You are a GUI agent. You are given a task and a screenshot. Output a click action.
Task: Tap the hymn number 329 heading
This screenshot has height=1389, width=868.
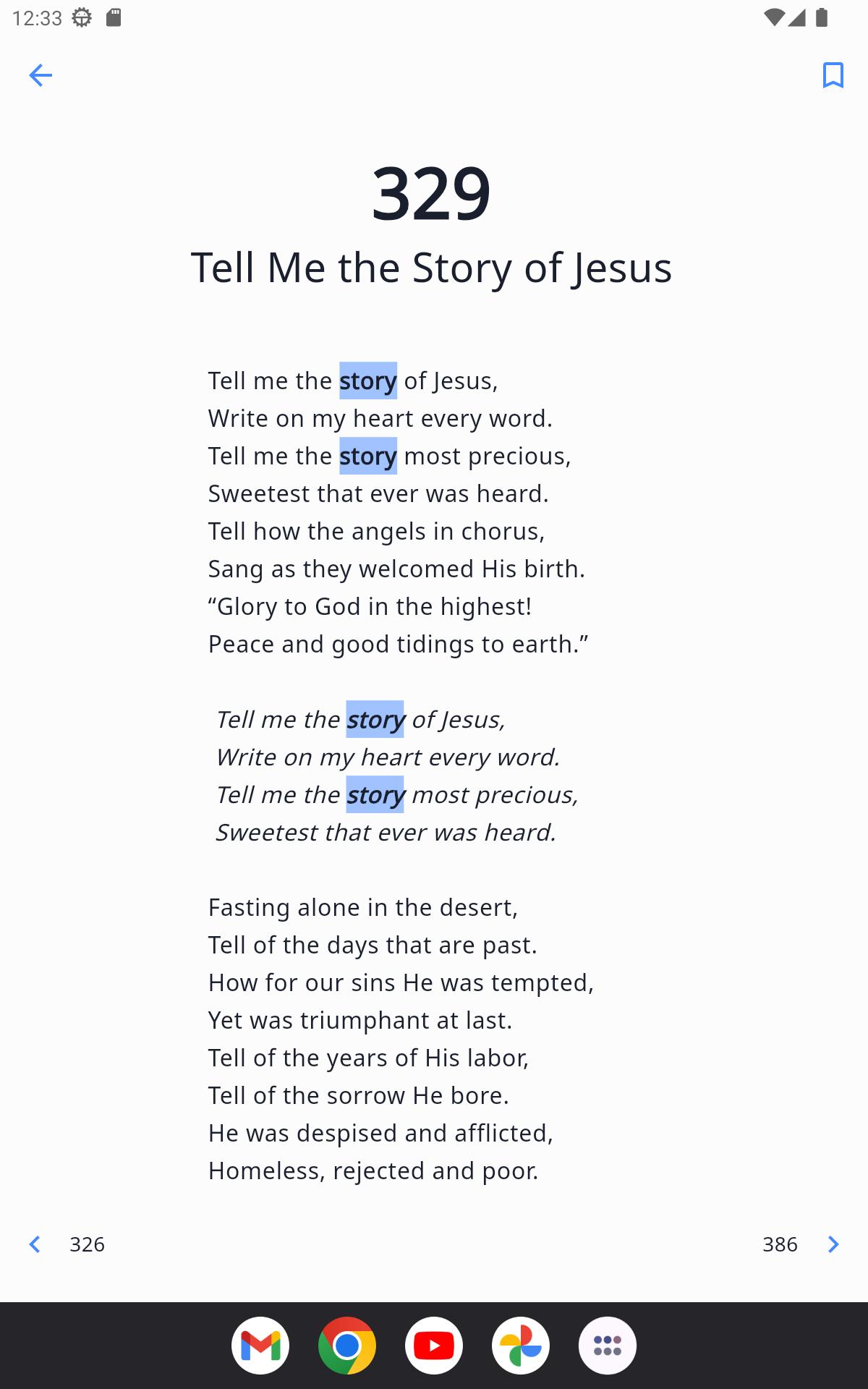(432, 193)
